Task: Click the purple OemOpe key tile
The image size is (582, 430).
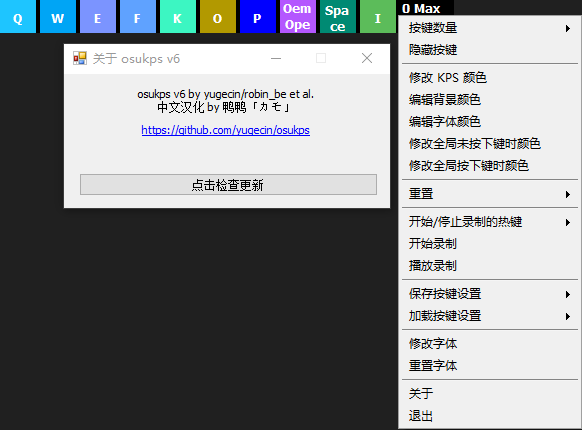Action: [x=298, y=16]
